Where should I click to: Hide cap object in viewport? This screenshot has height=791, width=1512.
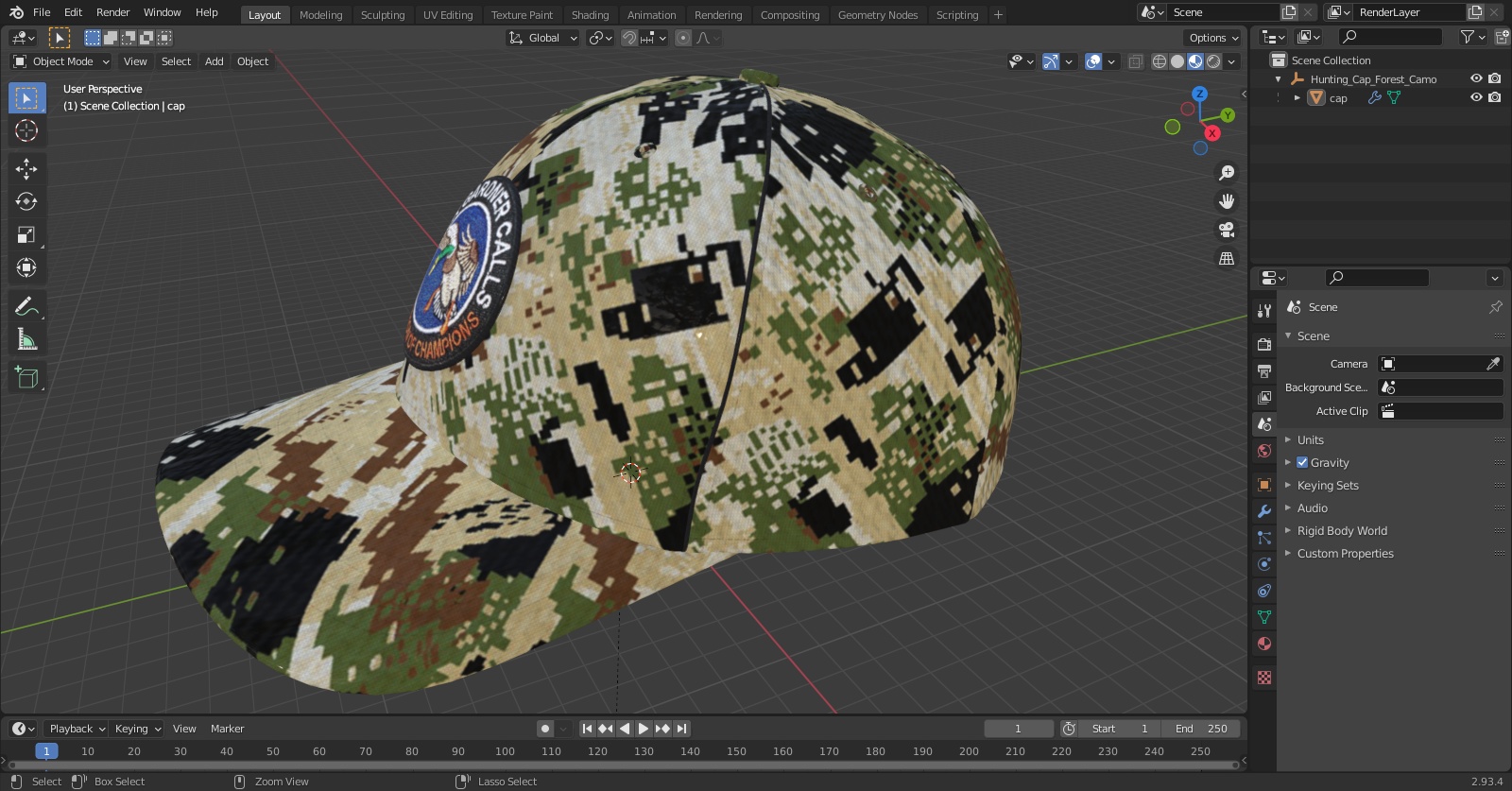coord(1476,97)
